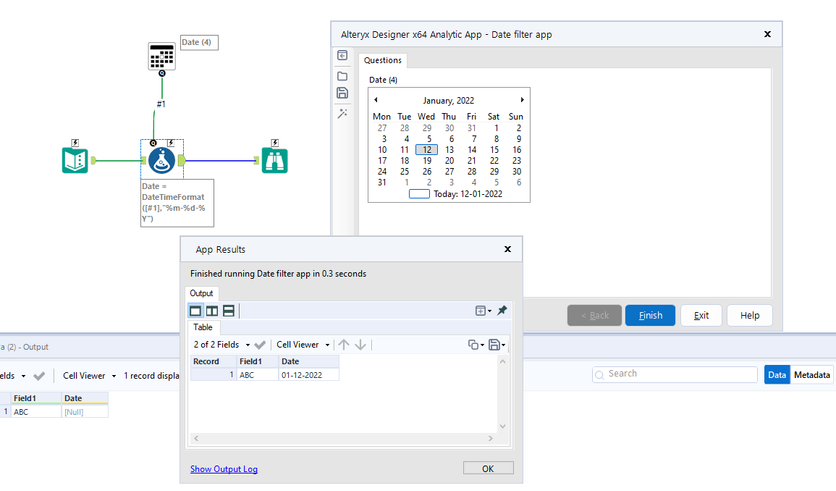This screenshot has height=491, width=836.
Task: Click the magic wand icon in Analytic App sidebar
Action: pos(342,113)
